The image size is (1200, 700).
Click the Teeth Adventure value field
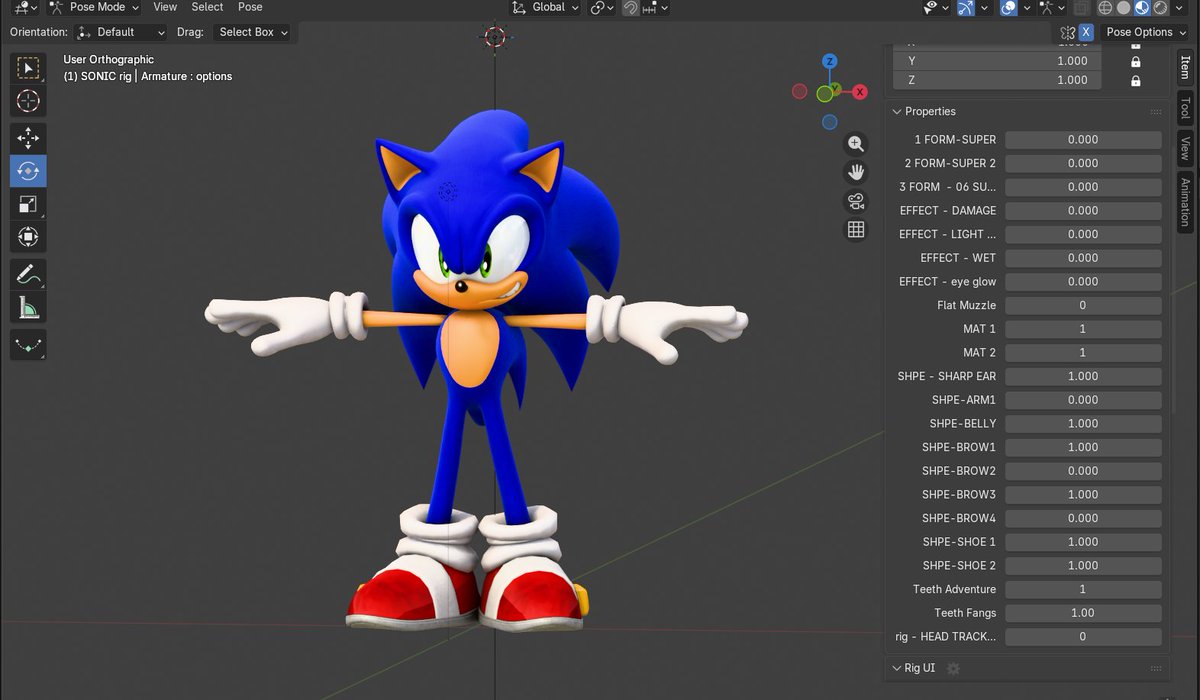coord(1083,589)
